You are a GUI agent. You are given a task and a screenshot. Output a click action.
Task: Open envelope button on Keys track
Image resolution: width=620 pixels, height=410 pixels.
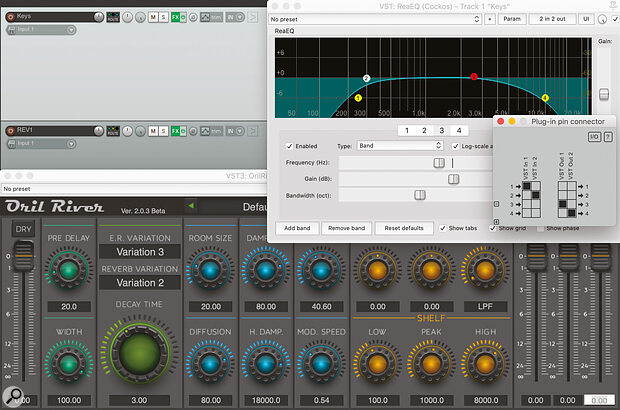(x=205, y=17)
